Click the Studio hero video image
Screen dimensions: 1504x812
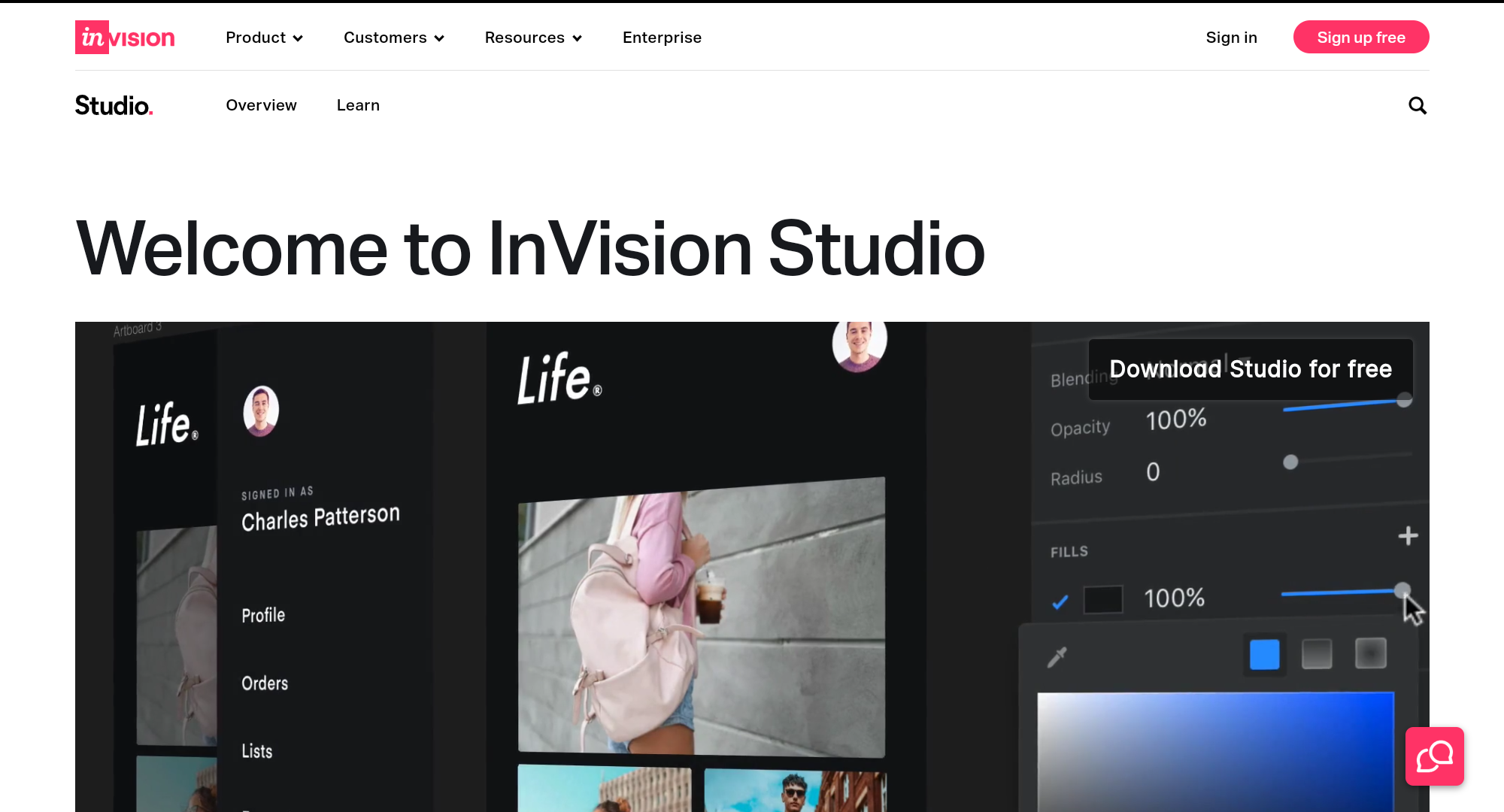point(752,567)
